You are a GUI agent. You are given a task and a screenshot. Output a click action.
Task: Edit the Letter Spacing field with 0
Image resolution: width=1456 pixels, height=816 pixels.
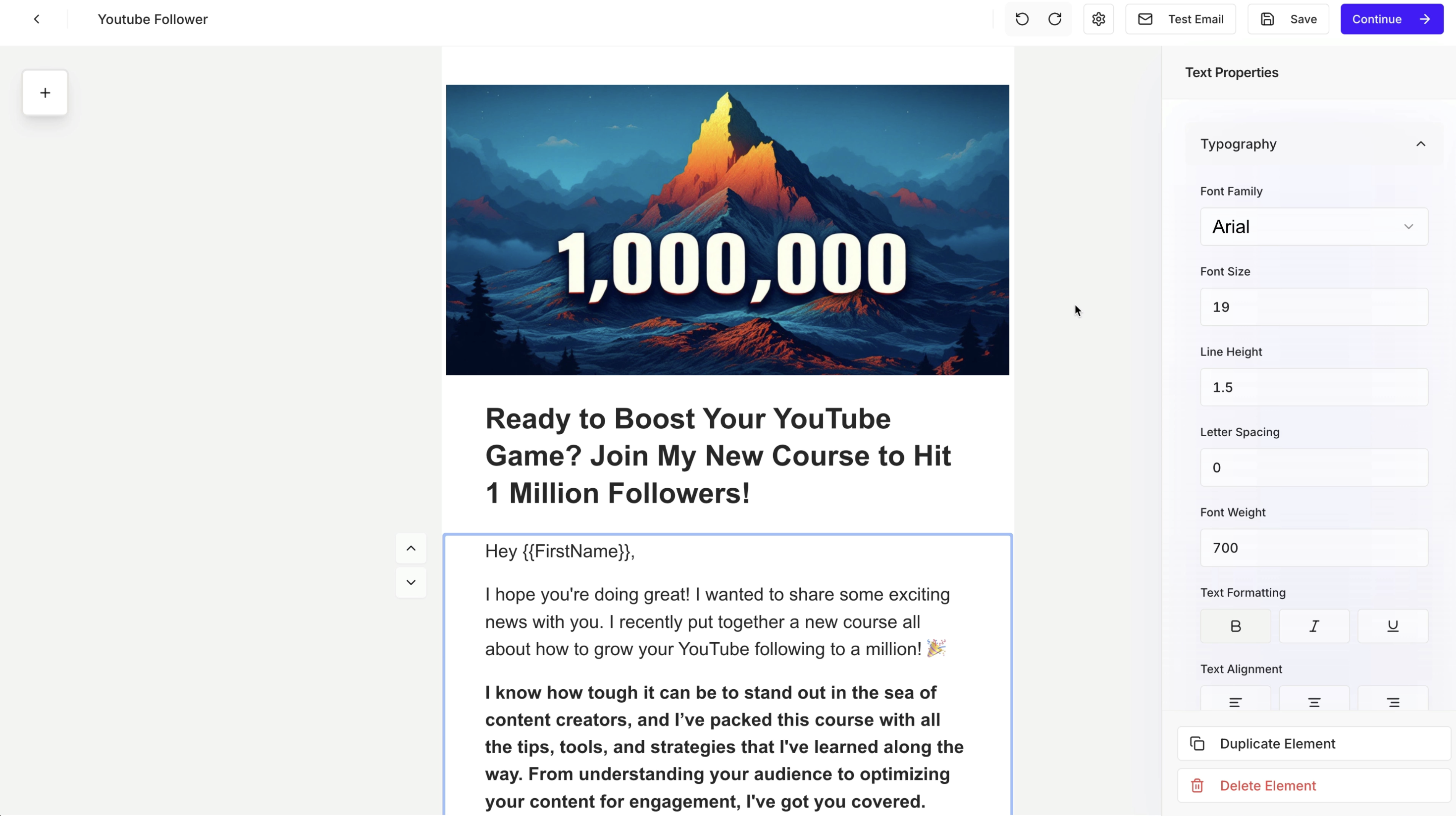tap(1313, 467)
